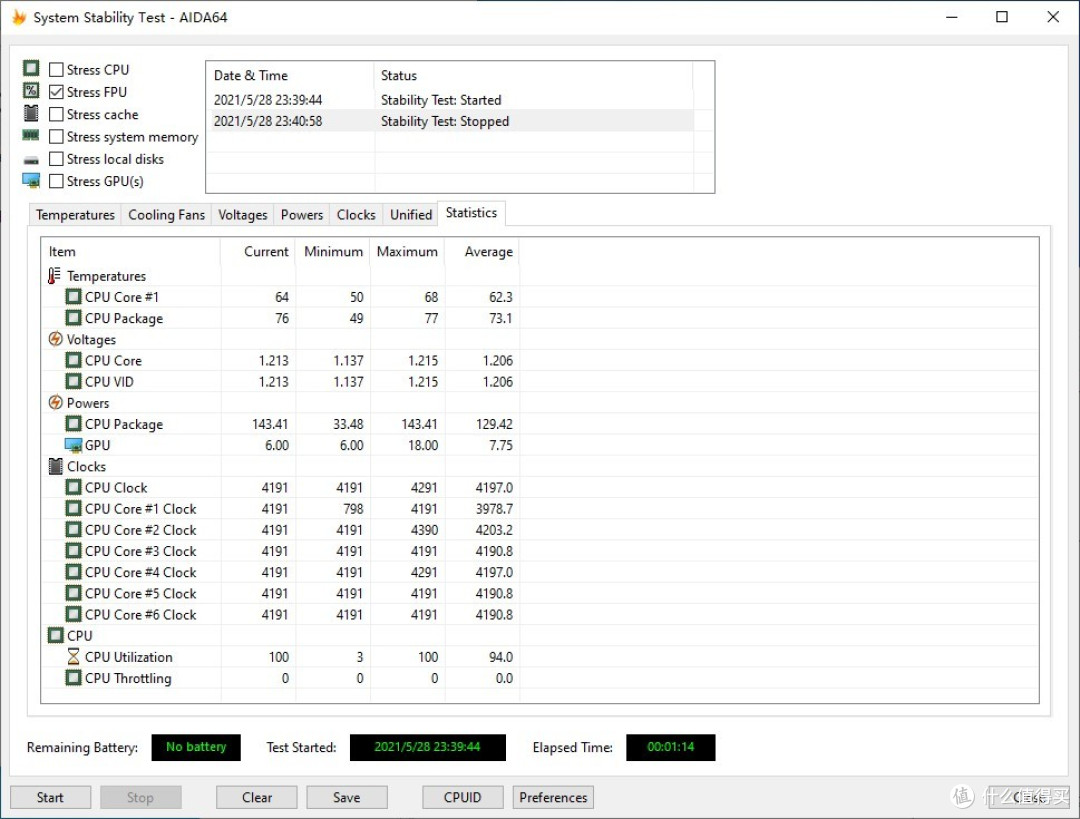Select the Statistics tab
The width and height of the screenshot is (1080, 819).
click(x=472, y=213)
